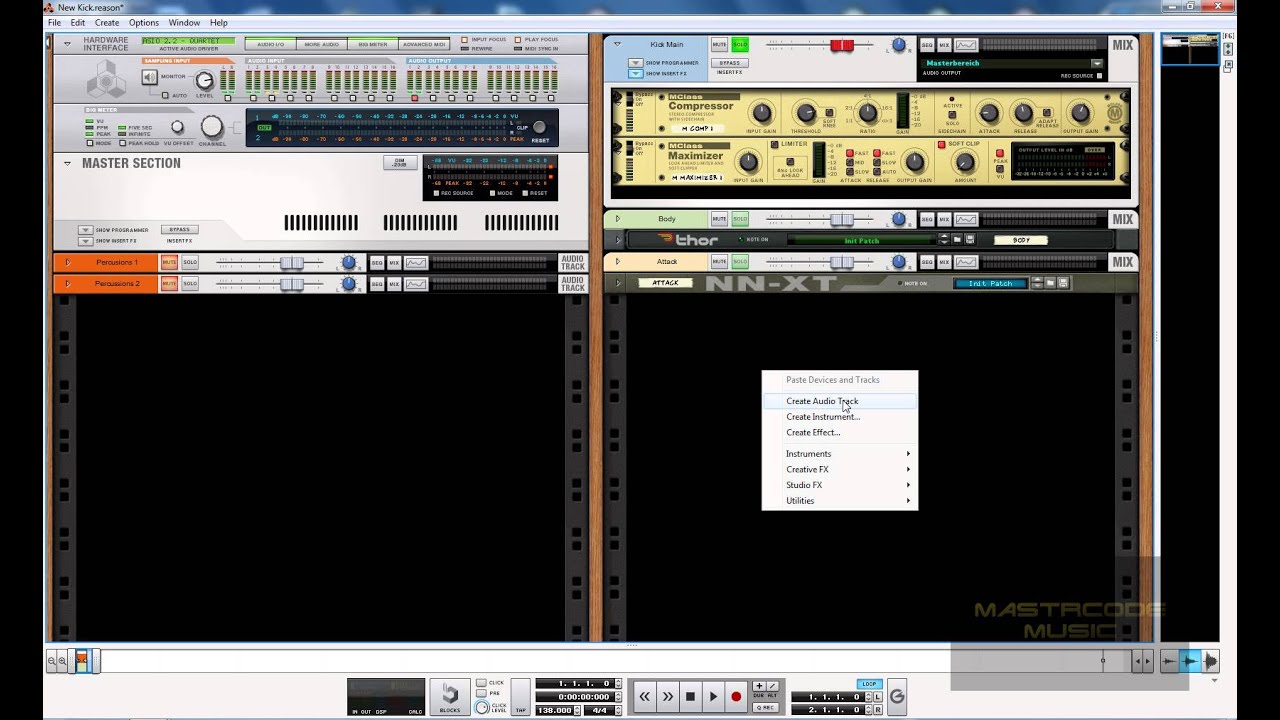1280x720 pixels.
Task: Click the Body channel level fader
Action: click(x=842, y=220)
